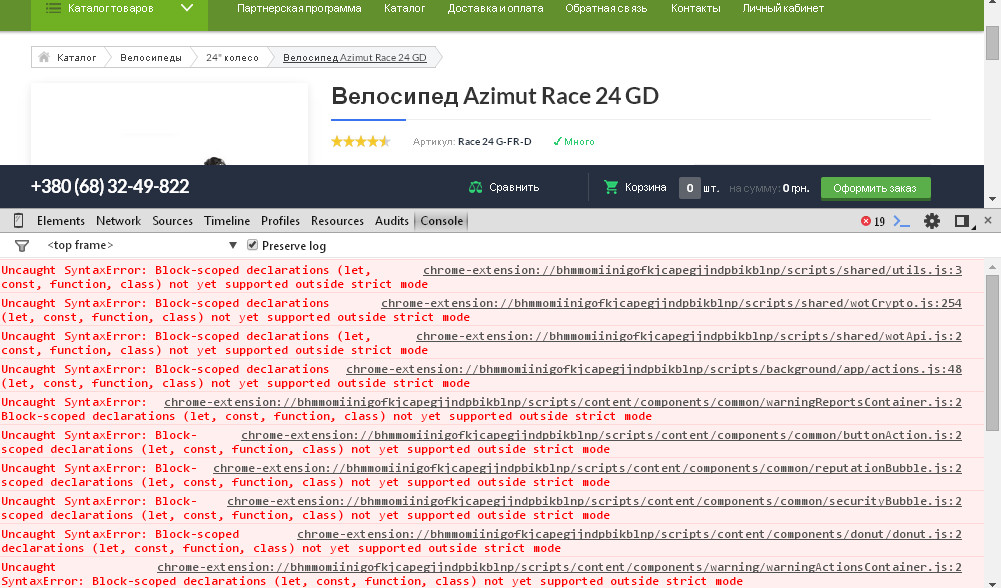Go to Доставка и оплата page

pyautogui.click(x=495, y=8)
